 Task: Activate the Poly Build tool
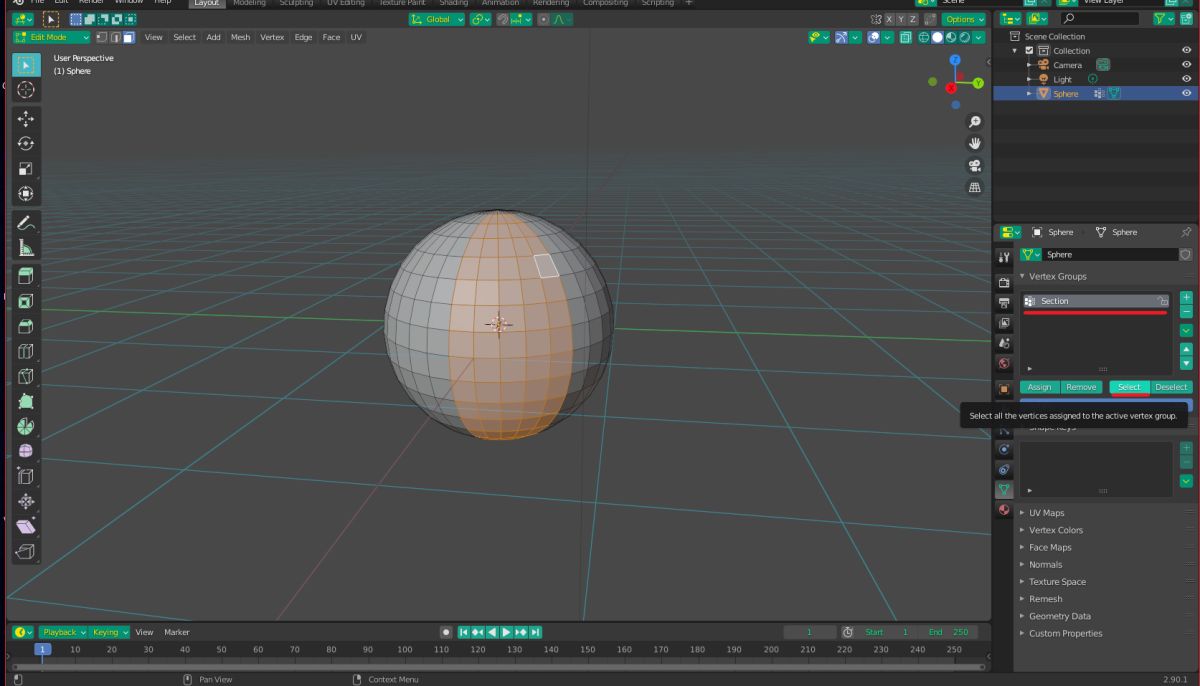pos(26,401)
